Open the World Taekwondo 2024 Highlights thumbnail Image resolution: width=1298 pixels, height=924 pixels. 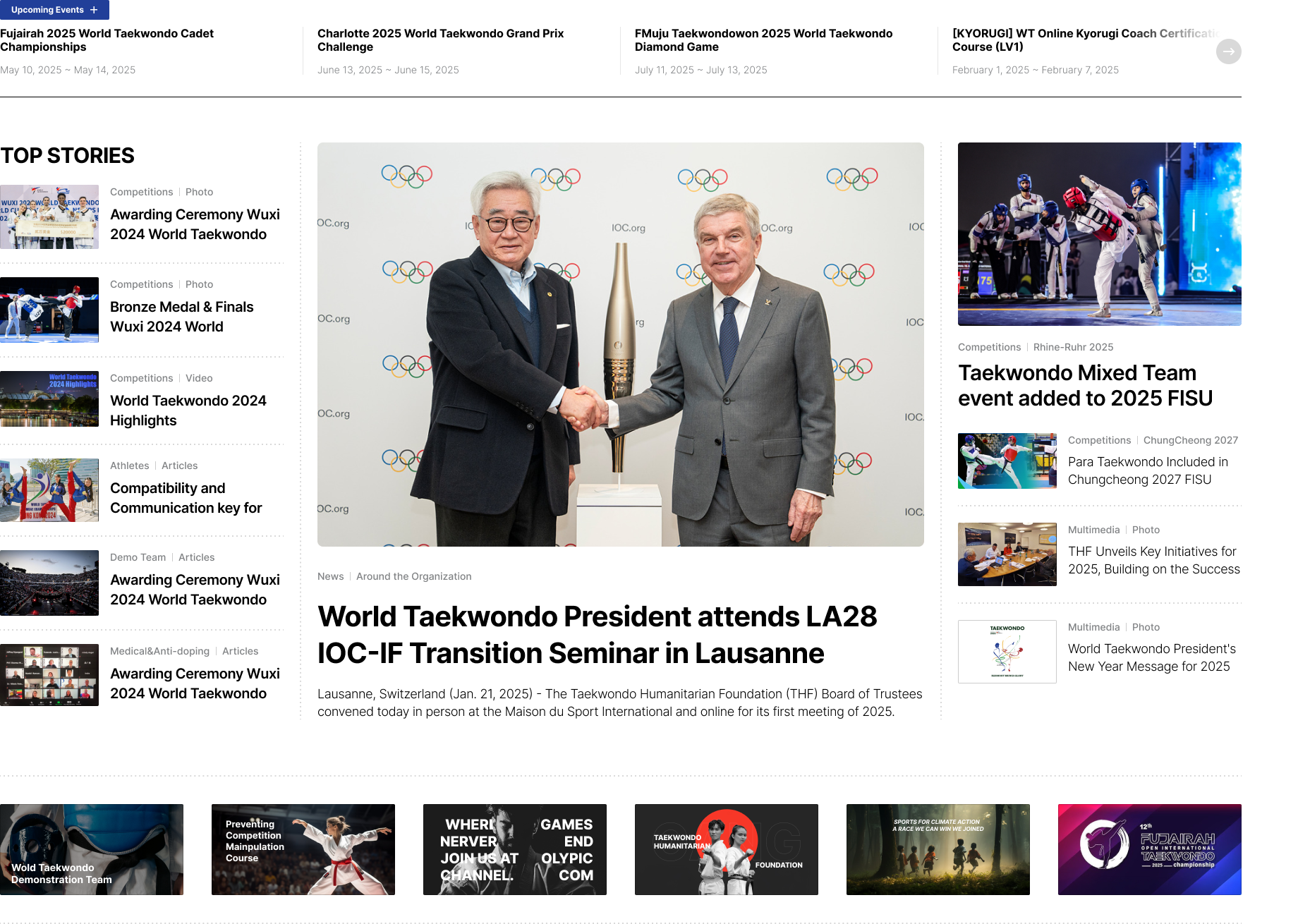pyautogui.click(x=49, y=399)
